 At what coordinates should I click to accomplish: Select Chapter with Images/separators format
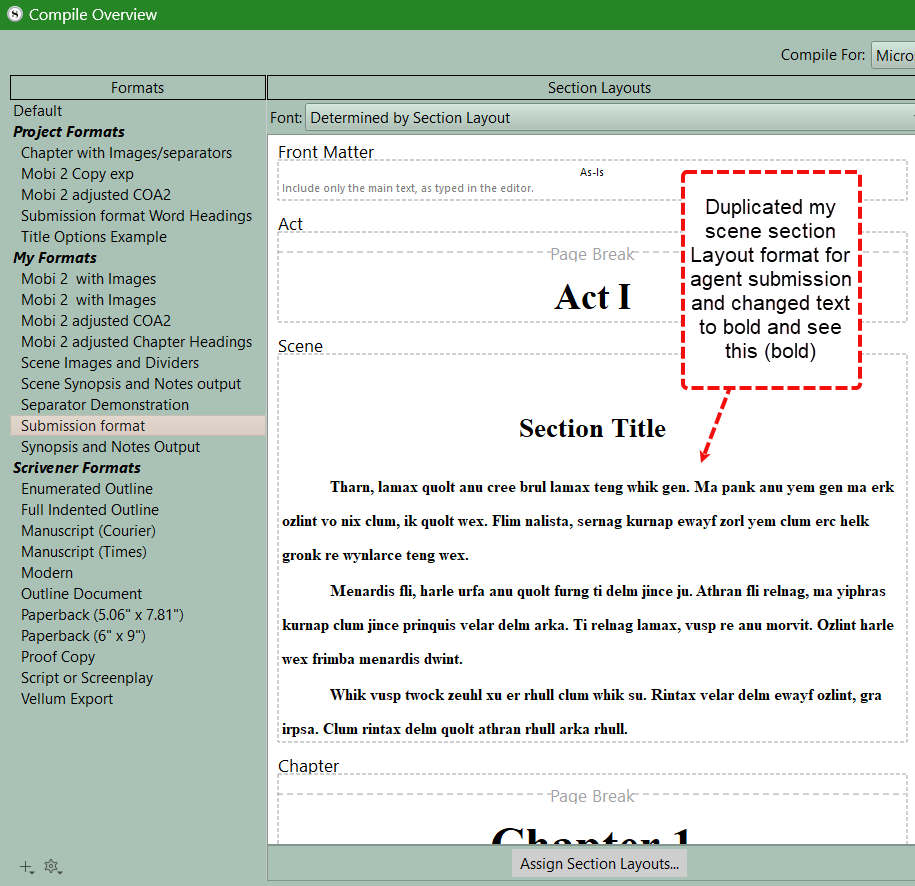point(126,153)
